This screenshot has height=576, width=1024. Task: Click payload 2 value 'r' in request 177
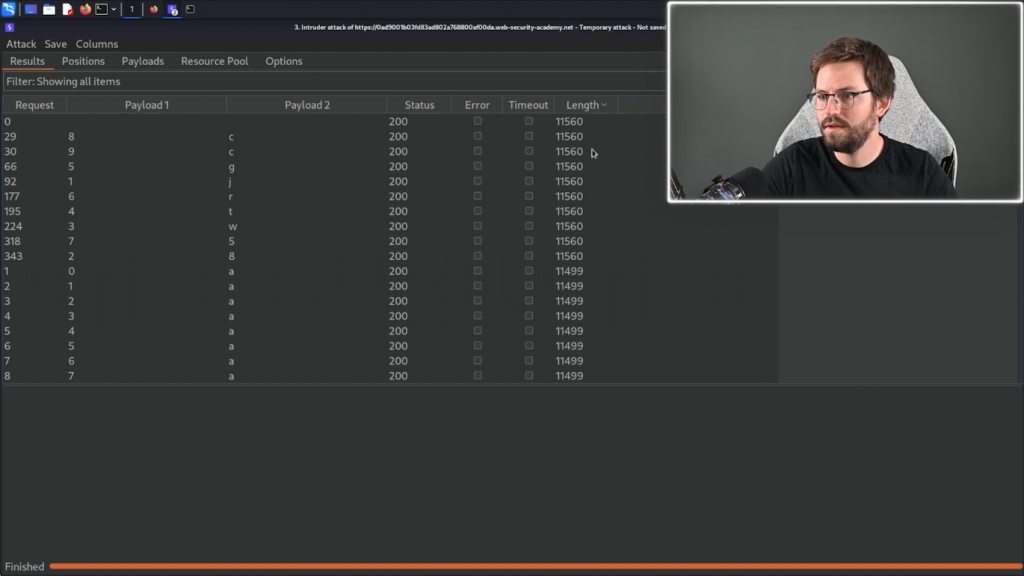pos(231,197)
